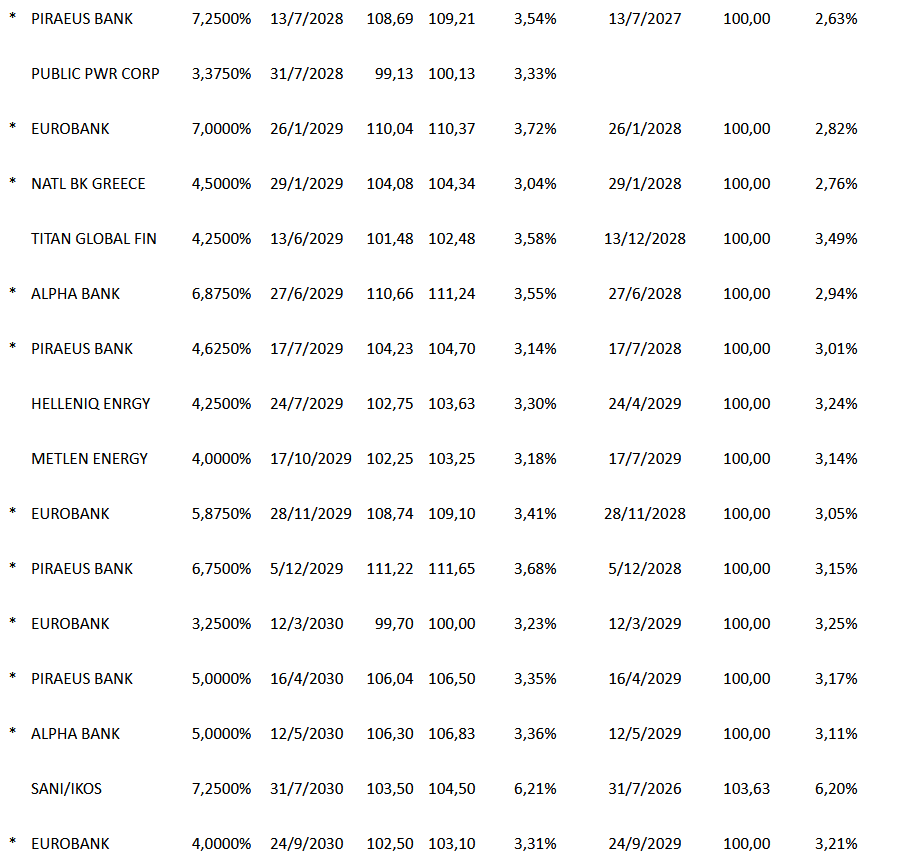Select the HELLENIQ ENRGY bond name

[91, 404]
